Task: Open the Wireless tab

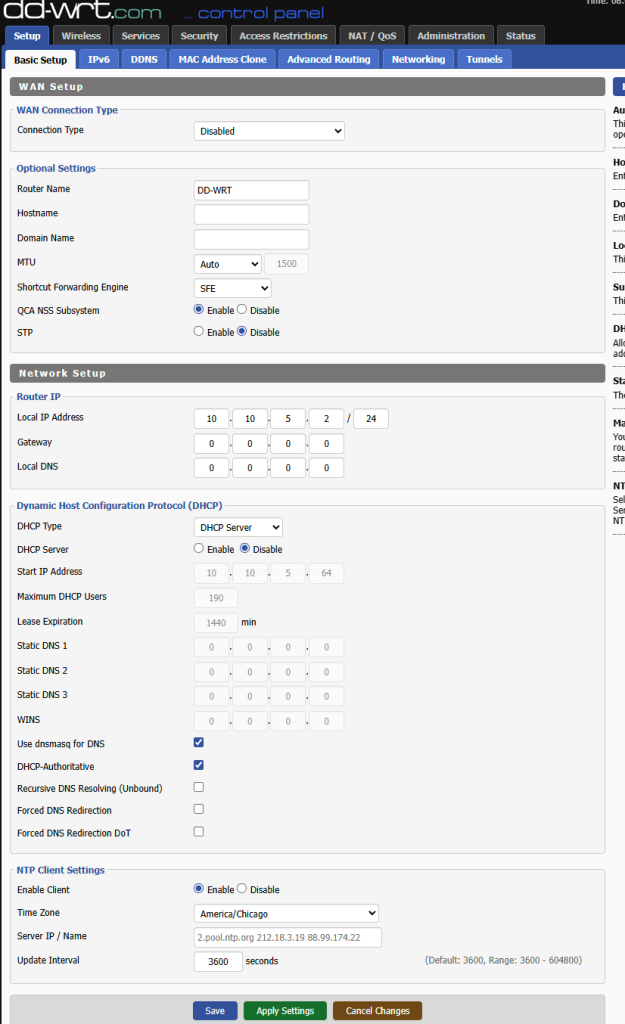Action: click(80, 36)
